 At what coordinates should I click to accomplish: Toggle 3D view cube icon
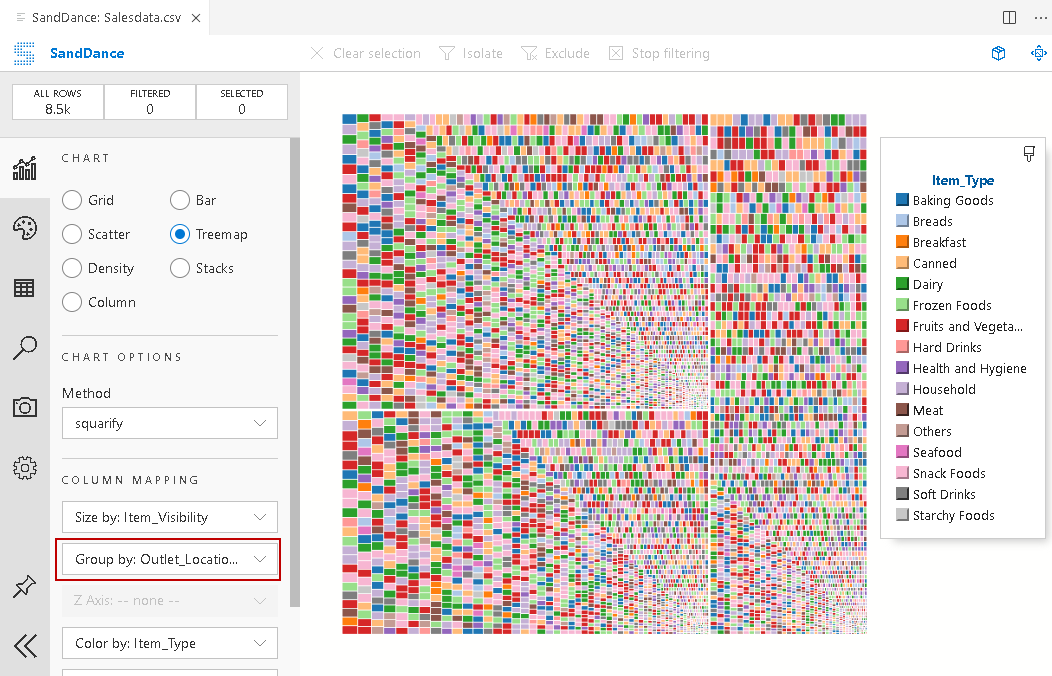point(998,53)
